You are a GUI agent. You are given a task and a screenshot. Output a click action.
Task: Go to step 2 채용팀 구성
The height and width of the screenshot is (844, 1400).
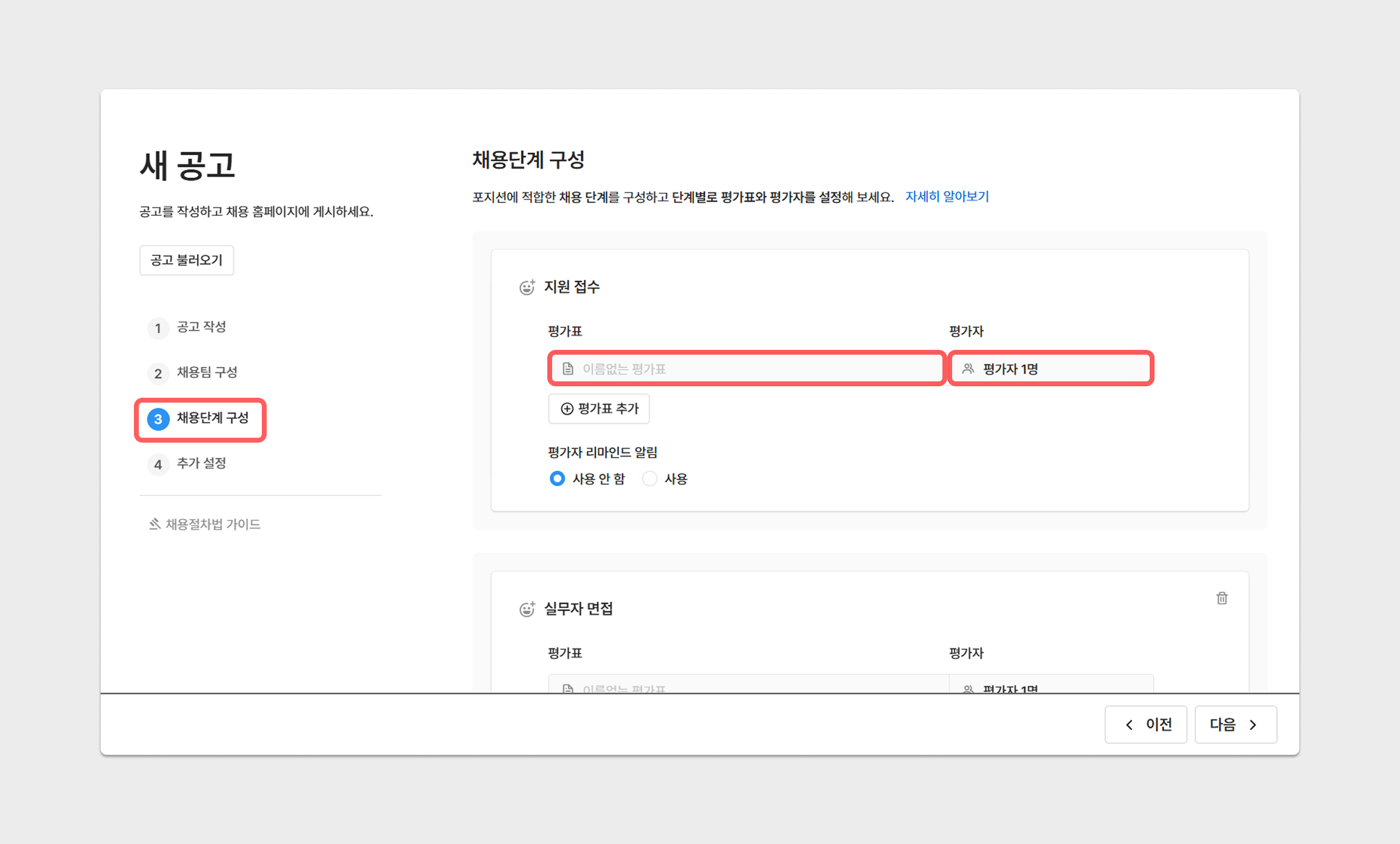point(206,372)
